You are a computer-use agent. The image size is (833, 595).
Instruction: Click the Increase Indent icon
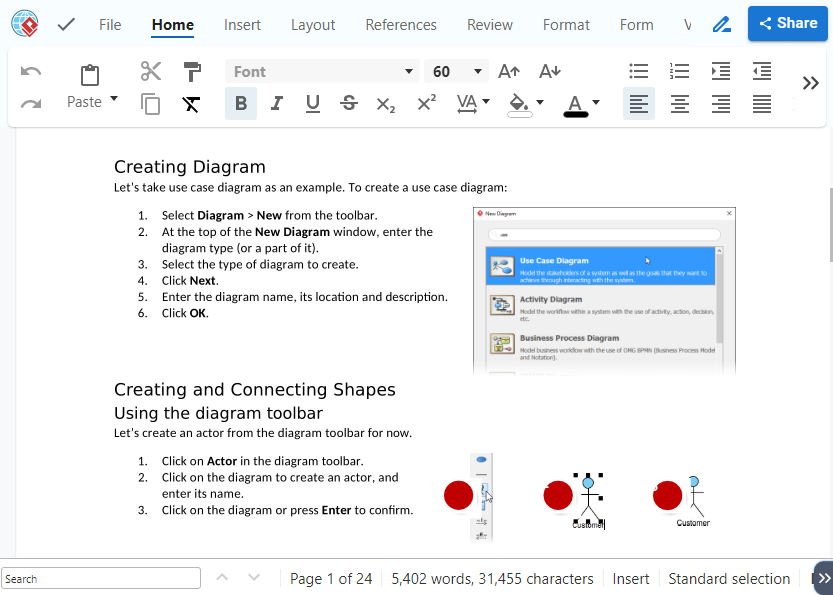721,71
